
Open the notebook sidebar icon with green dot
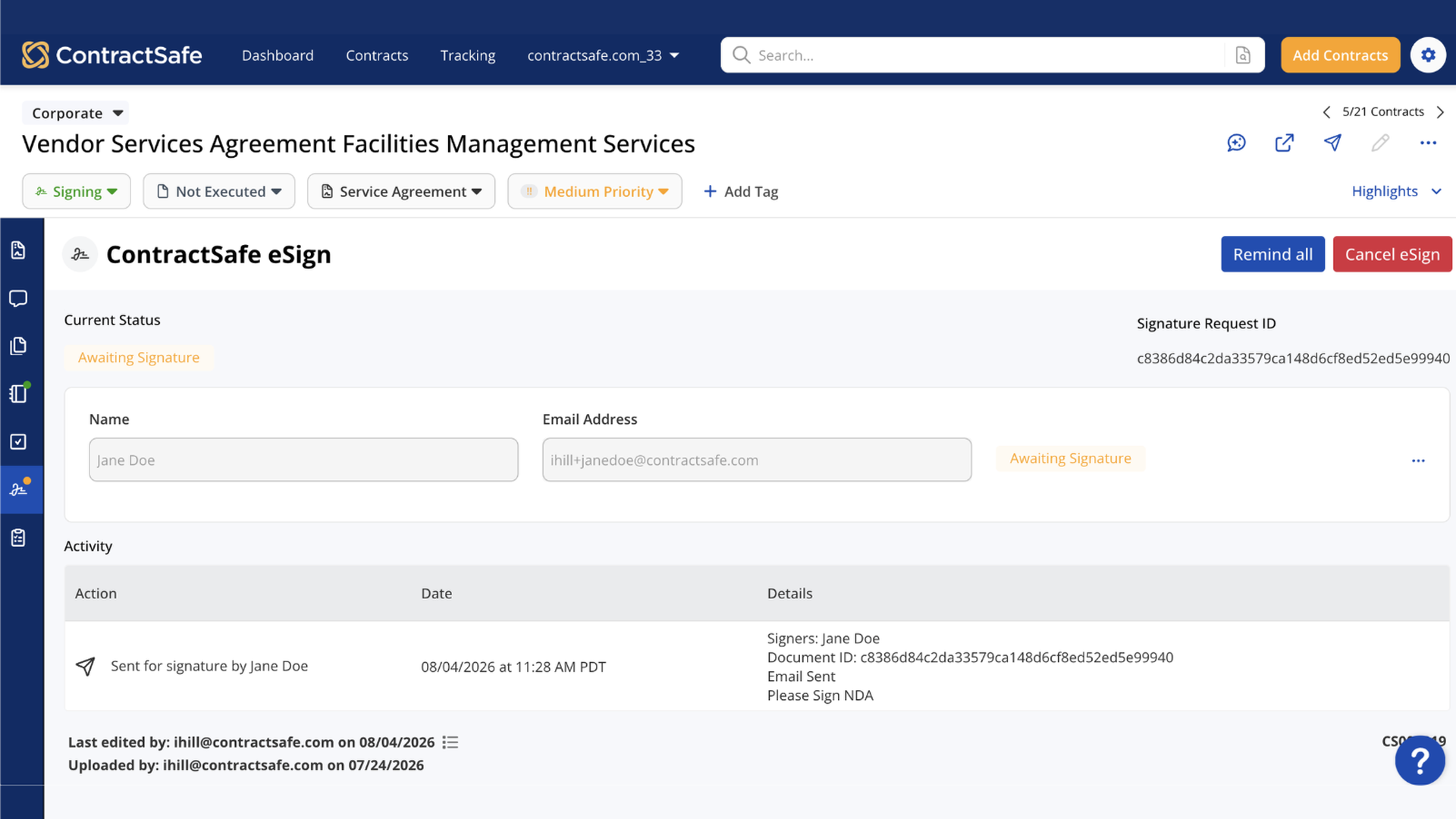point(18,394)
